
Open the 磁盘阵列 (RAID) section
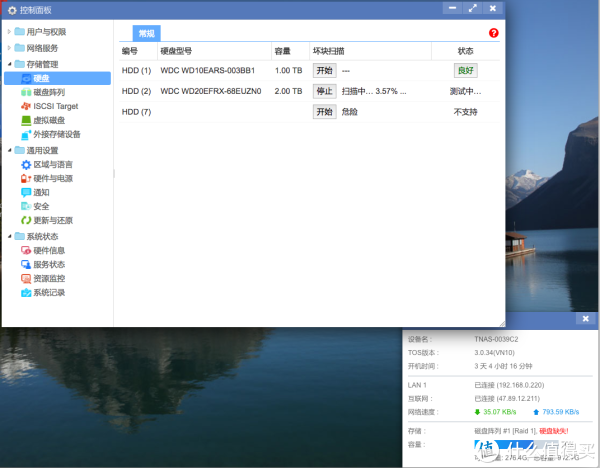(x=49, y=92)
